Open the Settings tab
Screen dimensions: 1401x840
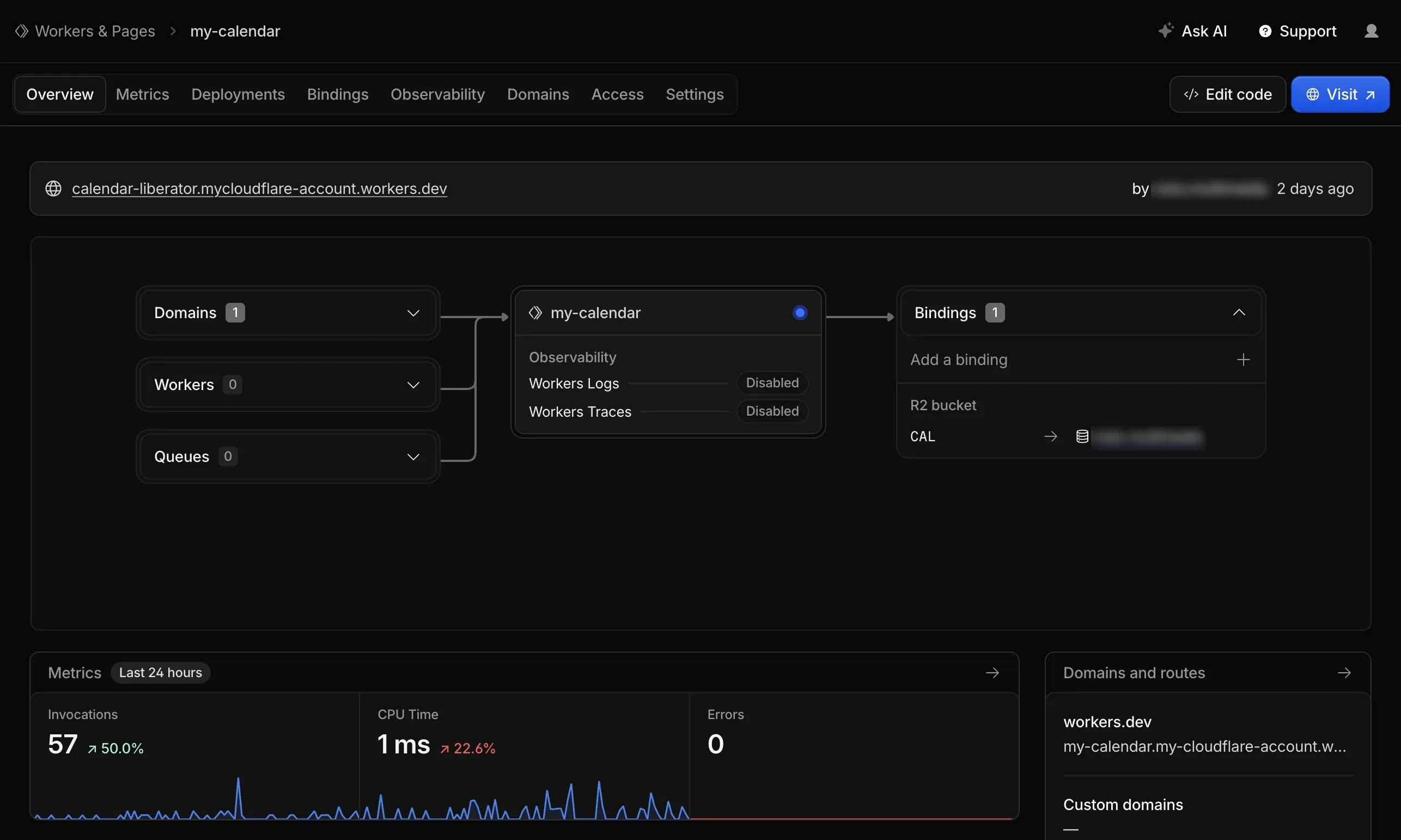tap(695, 94)
